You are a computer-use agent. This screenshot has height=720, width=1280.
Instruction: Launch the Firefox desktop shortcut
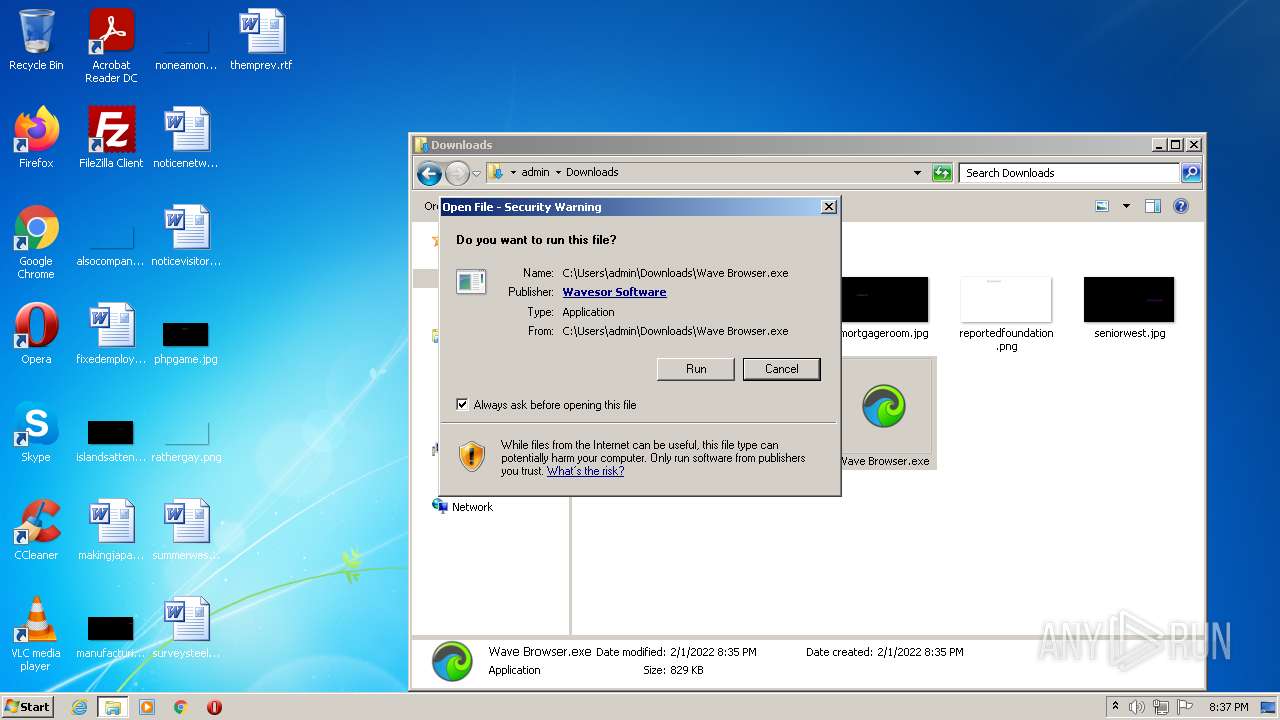[x=36, y=138]
